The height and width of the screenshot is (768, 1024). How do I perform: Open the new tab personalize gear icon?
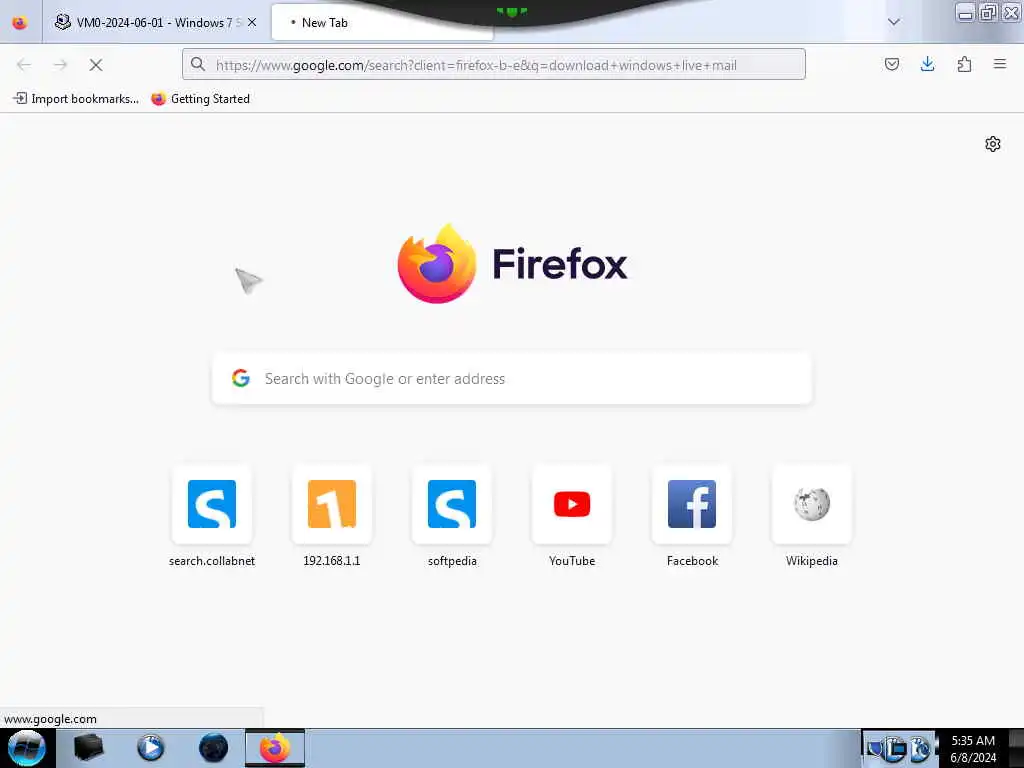(993, 144)
